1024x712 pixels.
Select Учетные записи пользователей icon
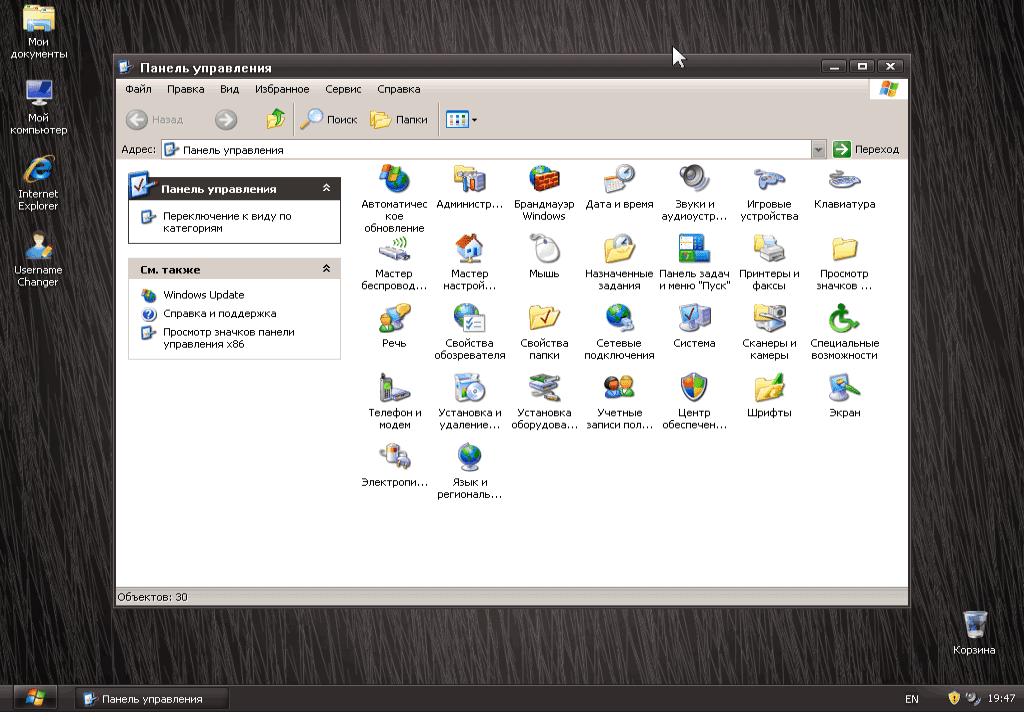(x=619, y=387)
